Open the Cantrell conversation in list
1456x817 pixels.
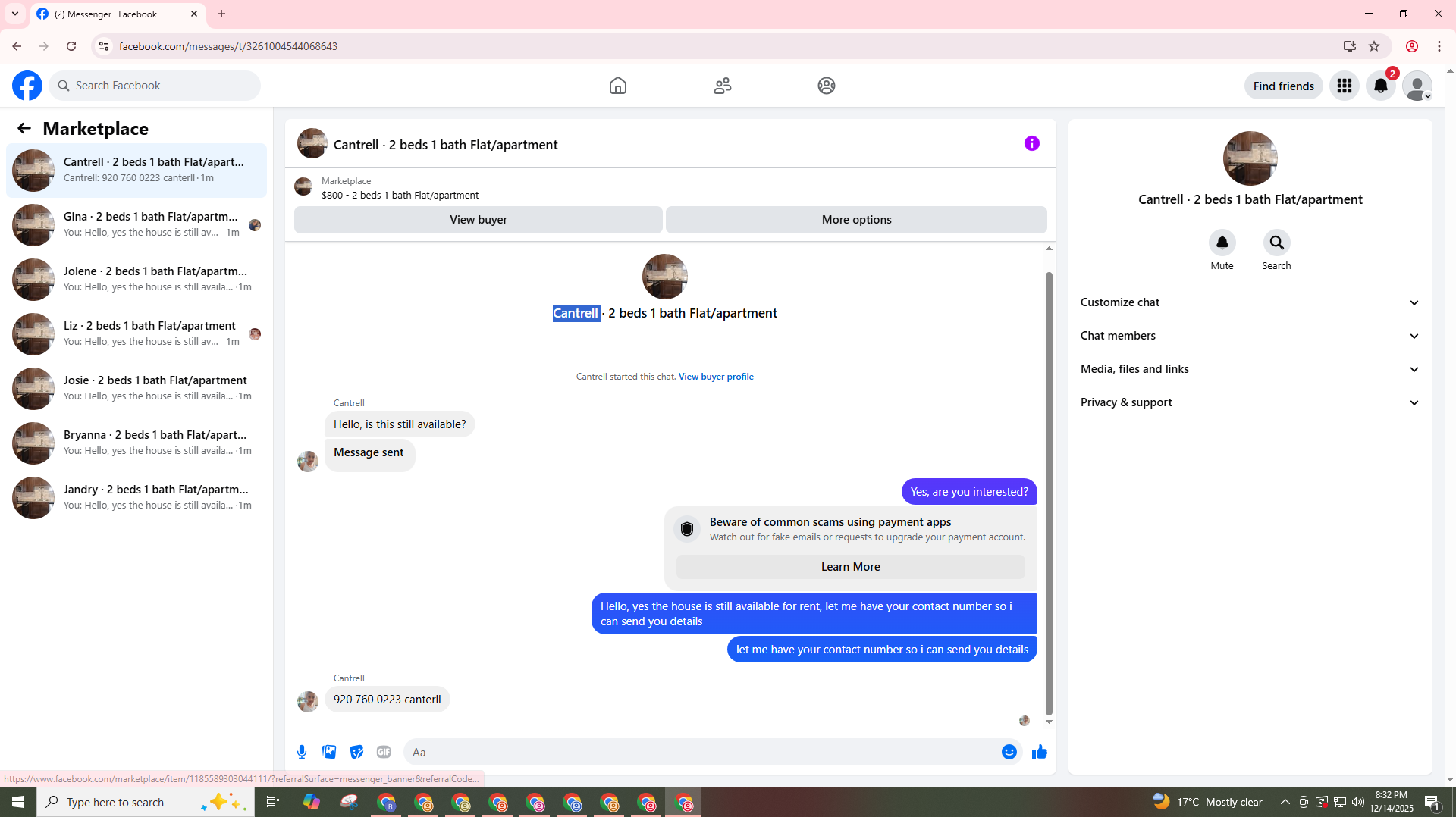pos(136,170)
